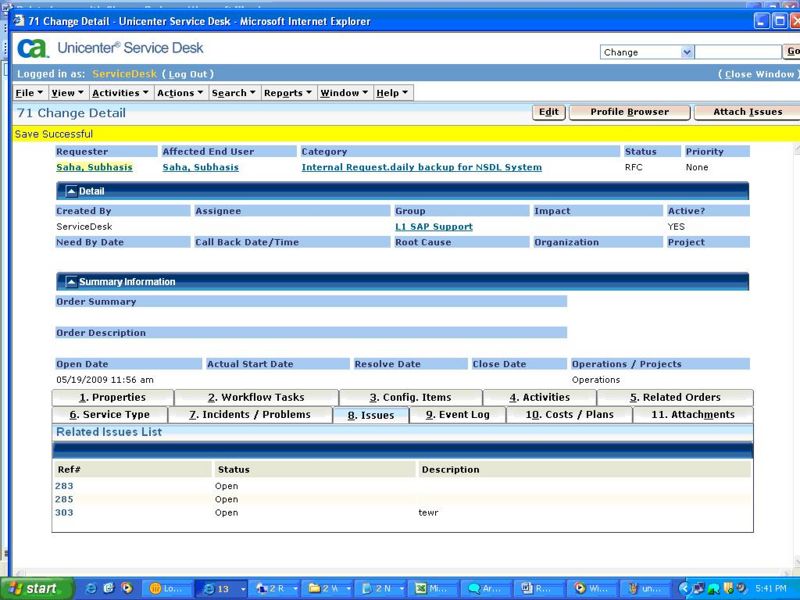Open the Activities menu

[x=119, y=92]
